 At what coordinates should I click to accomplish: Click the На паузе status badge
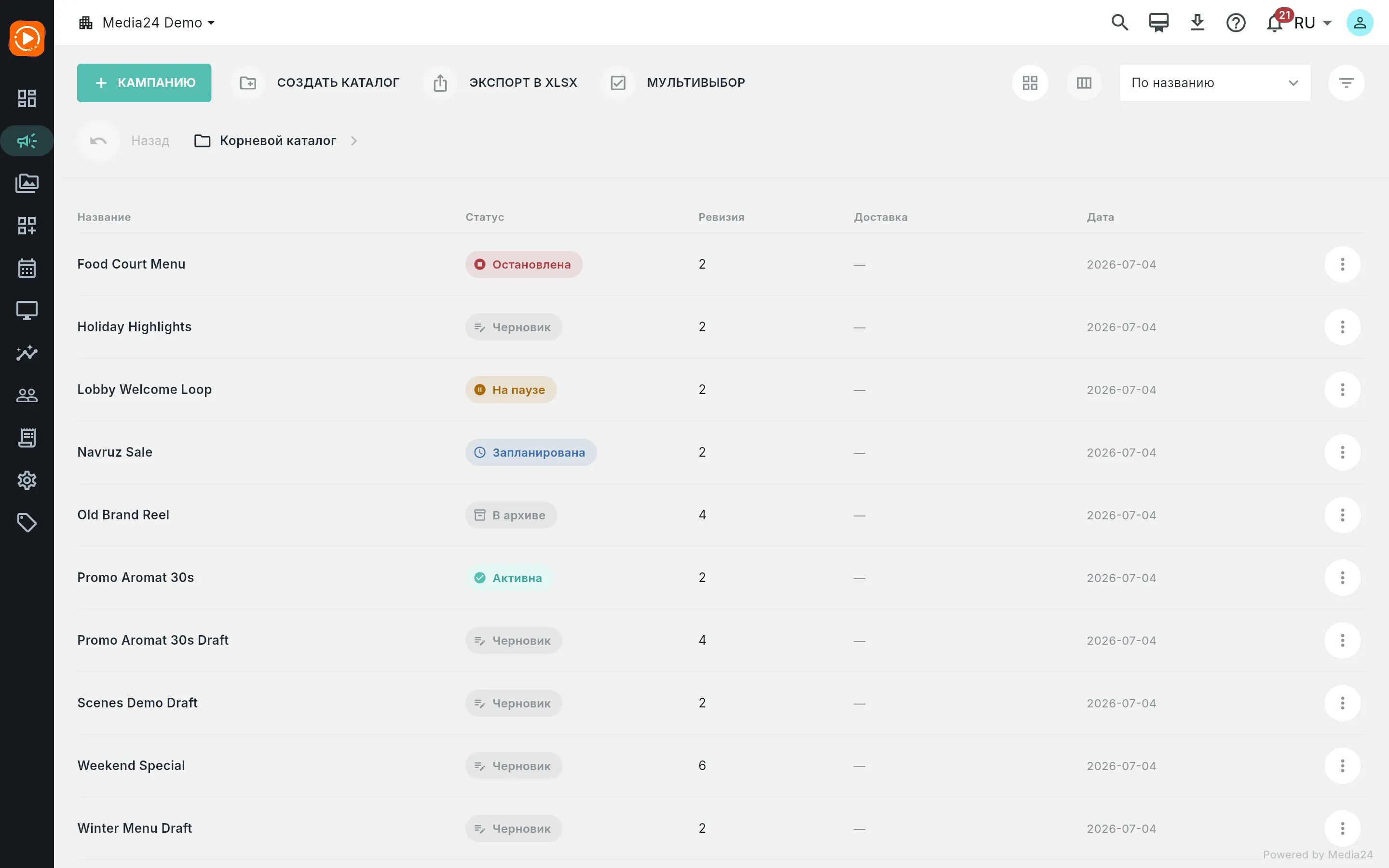click(511, 390)
